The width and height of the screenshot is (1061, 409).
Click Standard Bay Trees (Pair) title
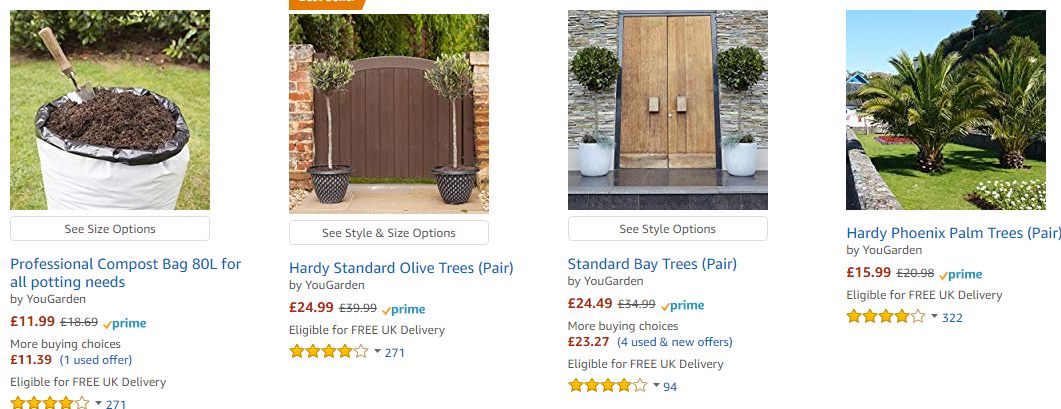coord(652,264)
